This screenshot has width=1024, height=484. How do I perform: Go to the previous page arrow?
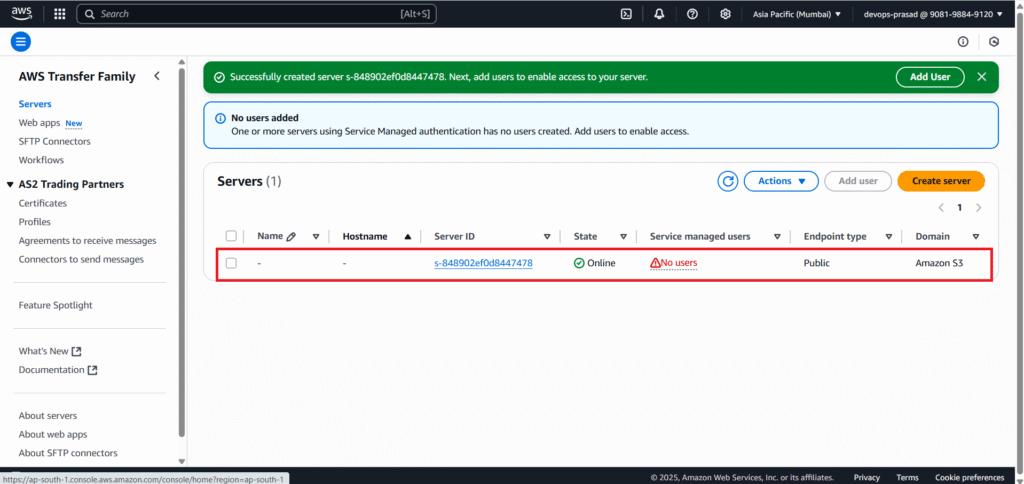(941, 208)
